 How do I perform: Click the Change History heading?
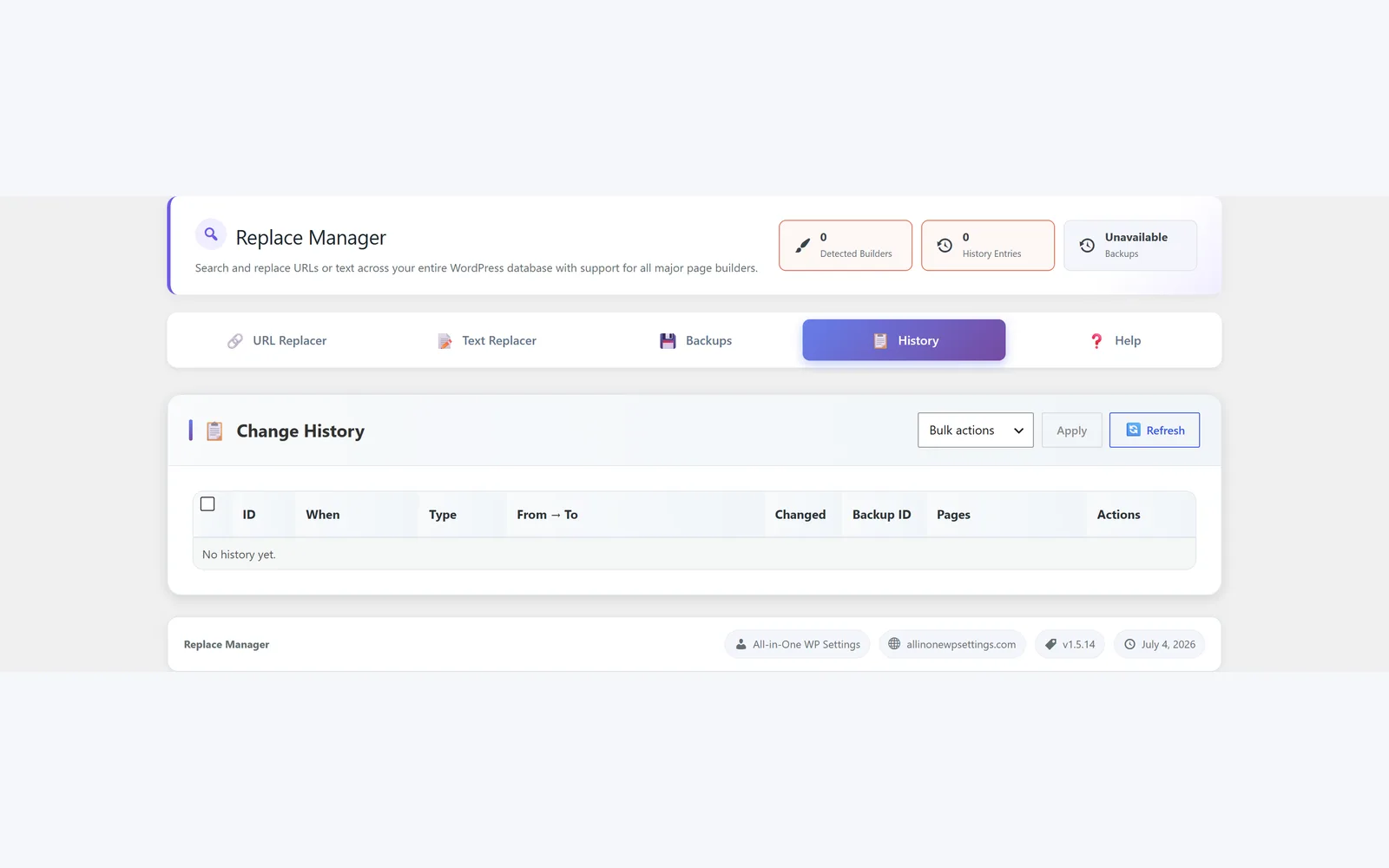[x=300, y=431]
